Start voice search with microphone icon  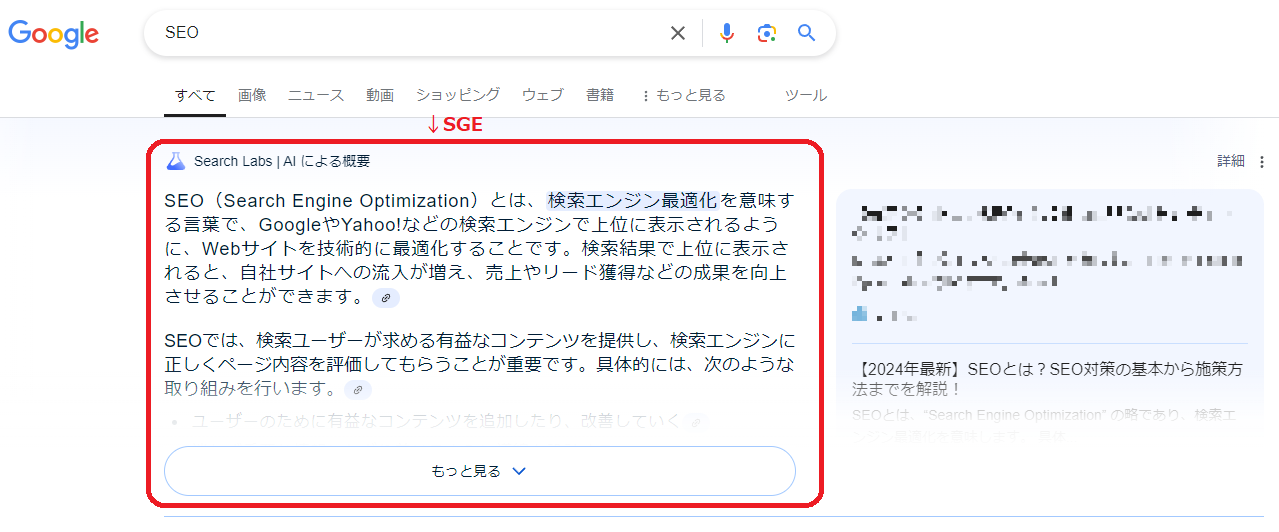click(727, 33)
